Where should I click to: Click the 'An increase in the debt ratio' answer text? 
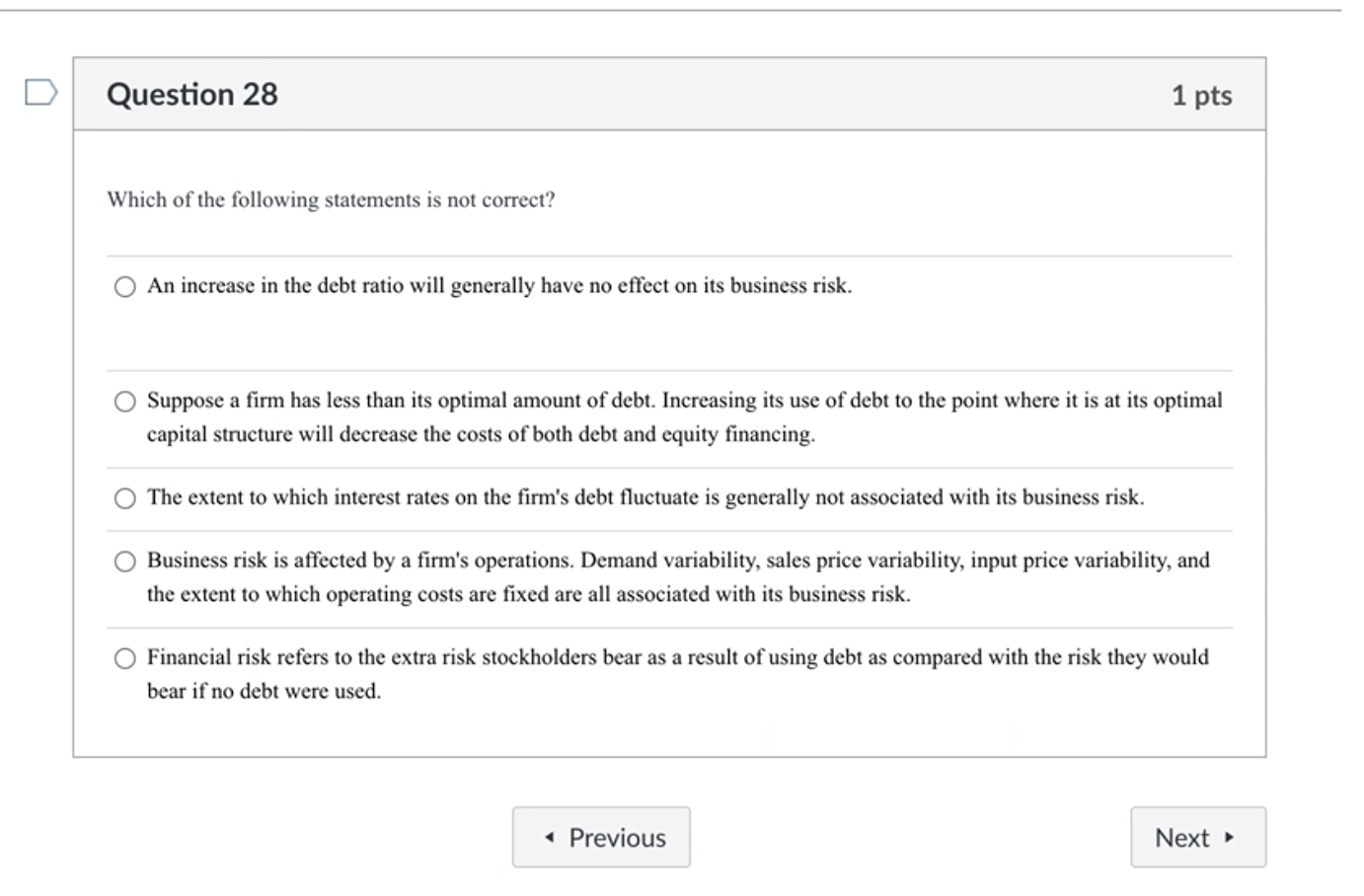(x=498, y=286)
